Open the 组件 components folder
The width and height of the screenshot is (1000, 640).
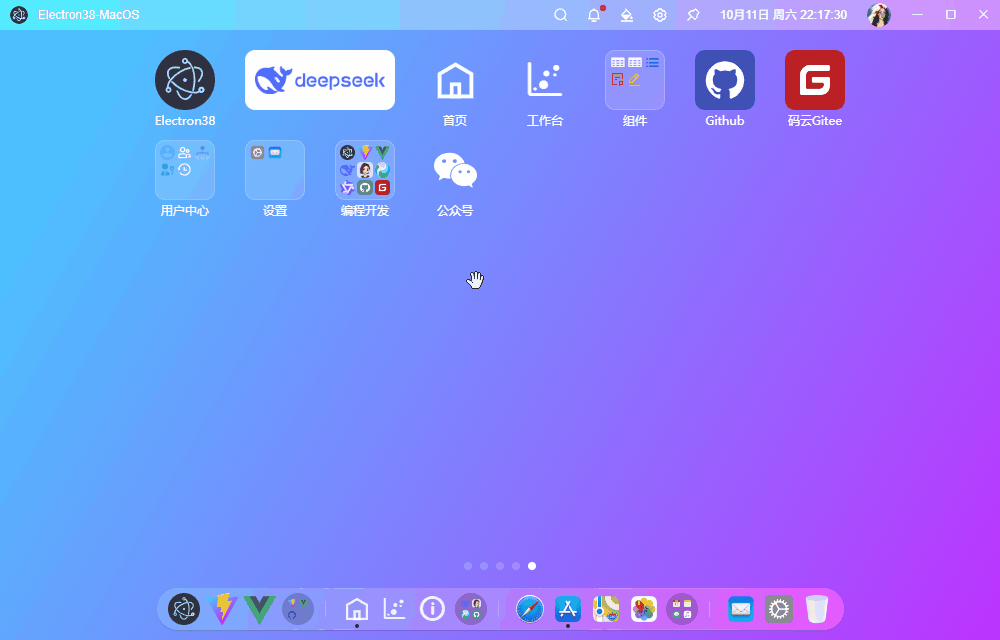click(x=635, y=80)
